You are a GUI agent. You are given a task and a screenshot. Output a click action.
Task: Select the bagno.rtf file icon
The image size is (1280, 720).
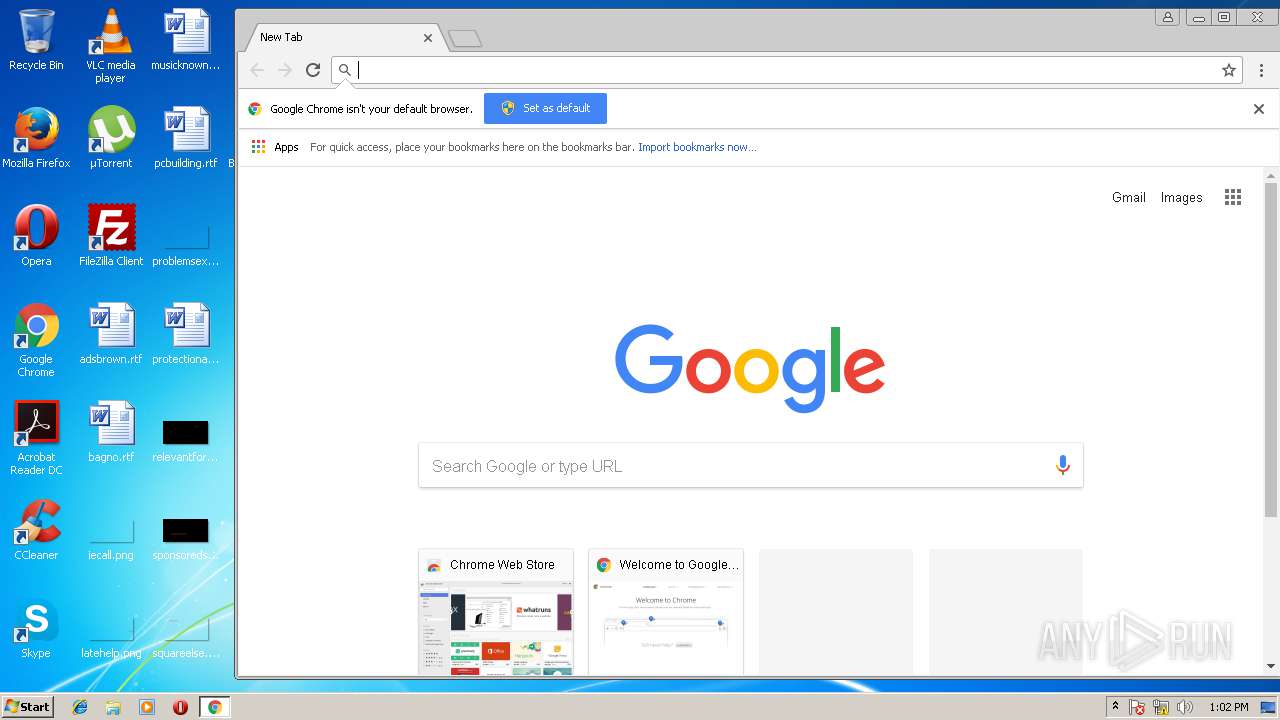point(111,432)
